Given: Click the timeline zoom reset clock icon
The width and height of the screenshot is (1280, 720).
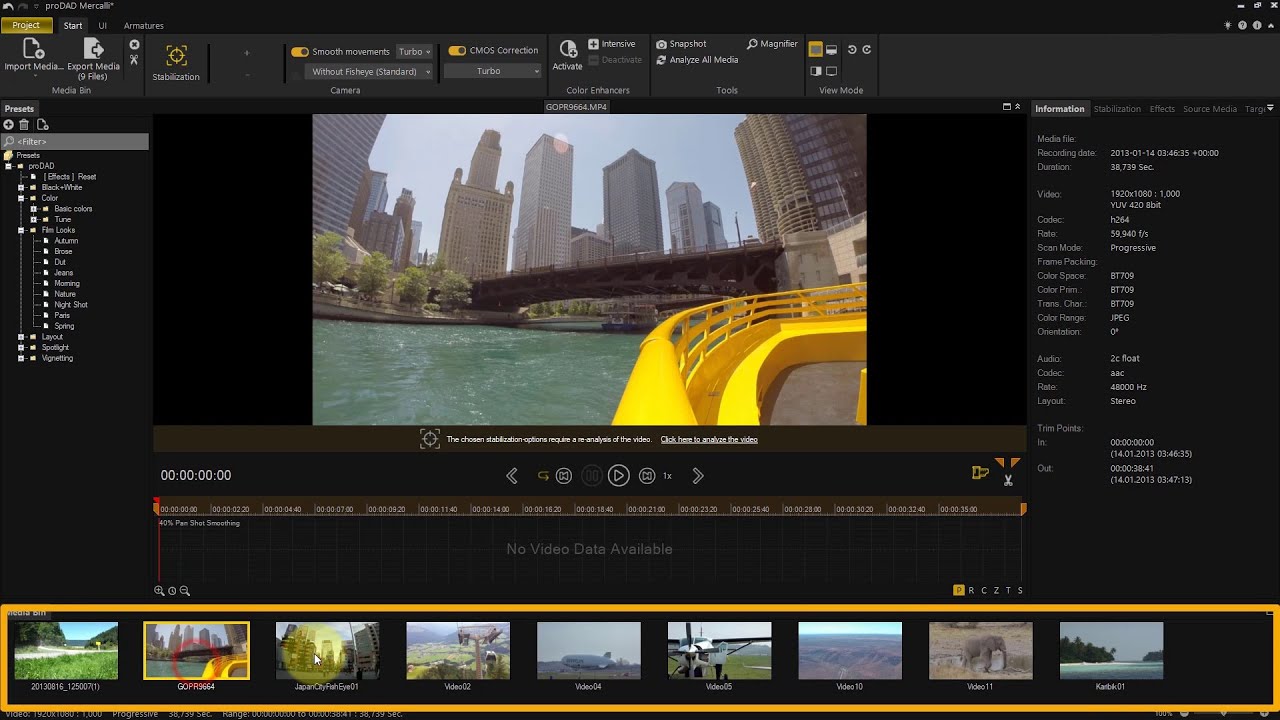Looking at the screenshot, I should tap(172, 591).
